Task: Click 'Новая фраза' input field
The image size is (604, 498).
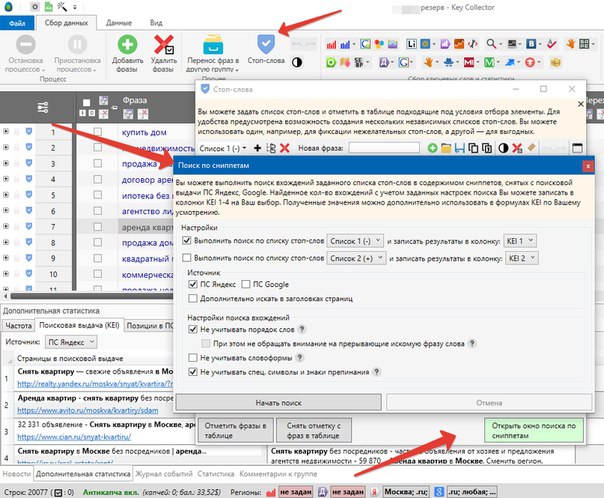Action: (384, 148)
